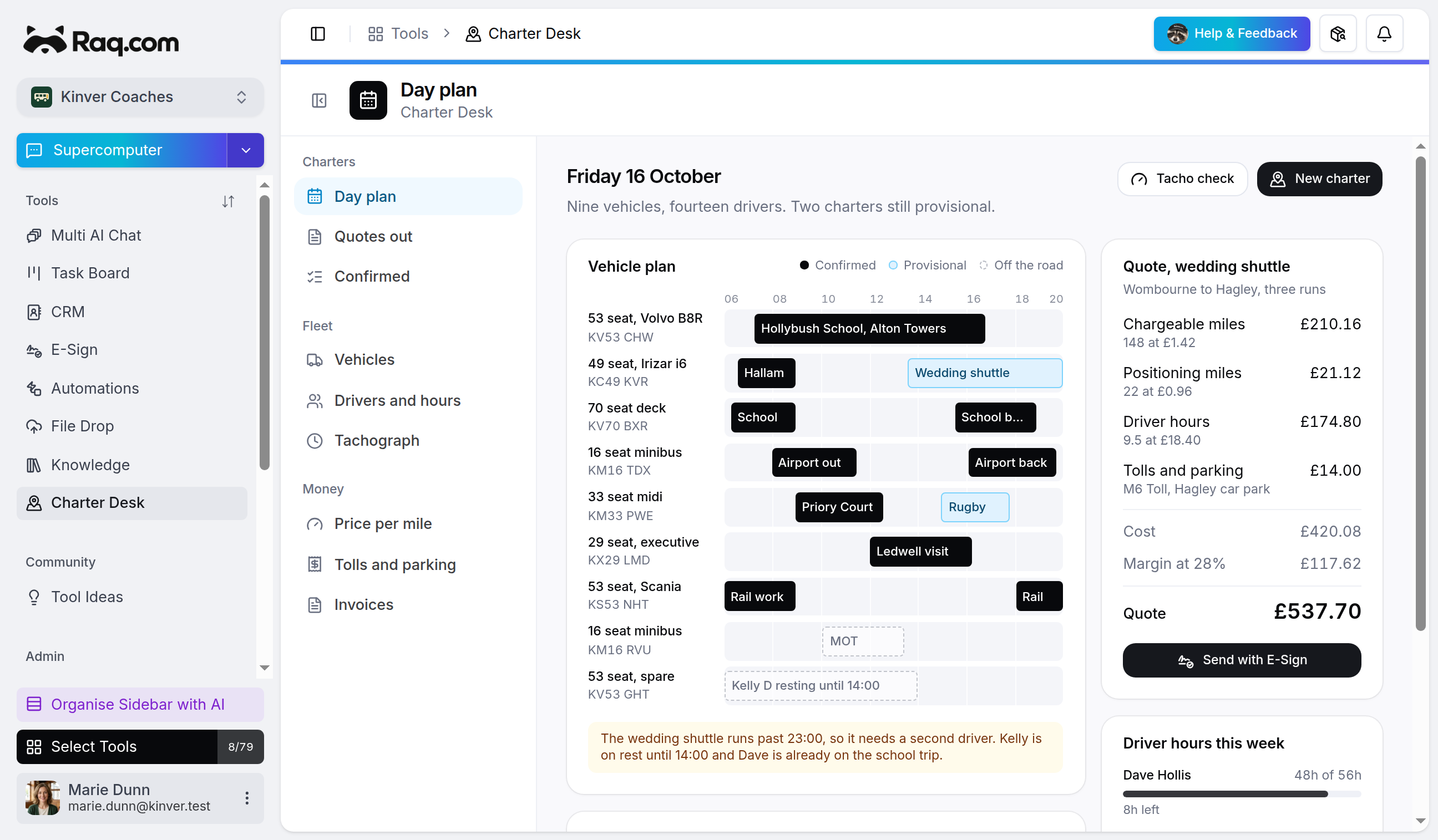Open the Supercomputer dropdown arrow
Image resolution: width=1438 pixels, height=840 pixels.
tap(245, 150)
